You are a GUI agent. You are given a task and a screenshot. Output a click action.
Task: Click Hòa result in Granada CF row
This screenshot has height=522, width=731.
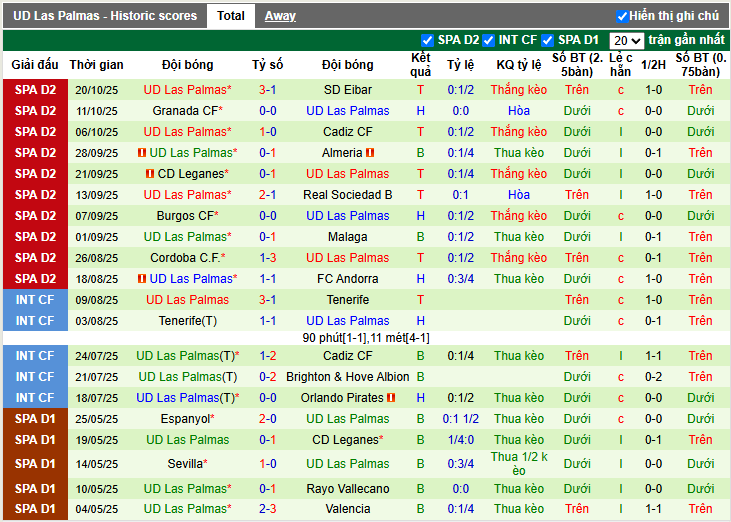click(519, 111)
